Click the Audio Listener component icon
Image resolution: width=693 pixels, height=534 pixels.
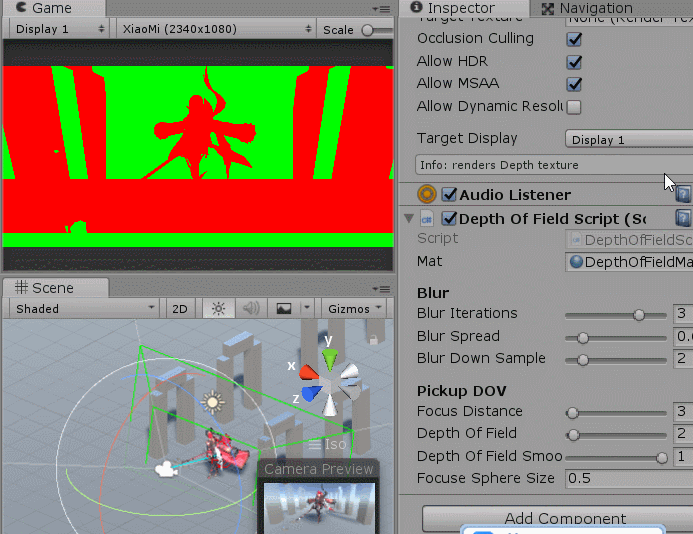[426, 194]
